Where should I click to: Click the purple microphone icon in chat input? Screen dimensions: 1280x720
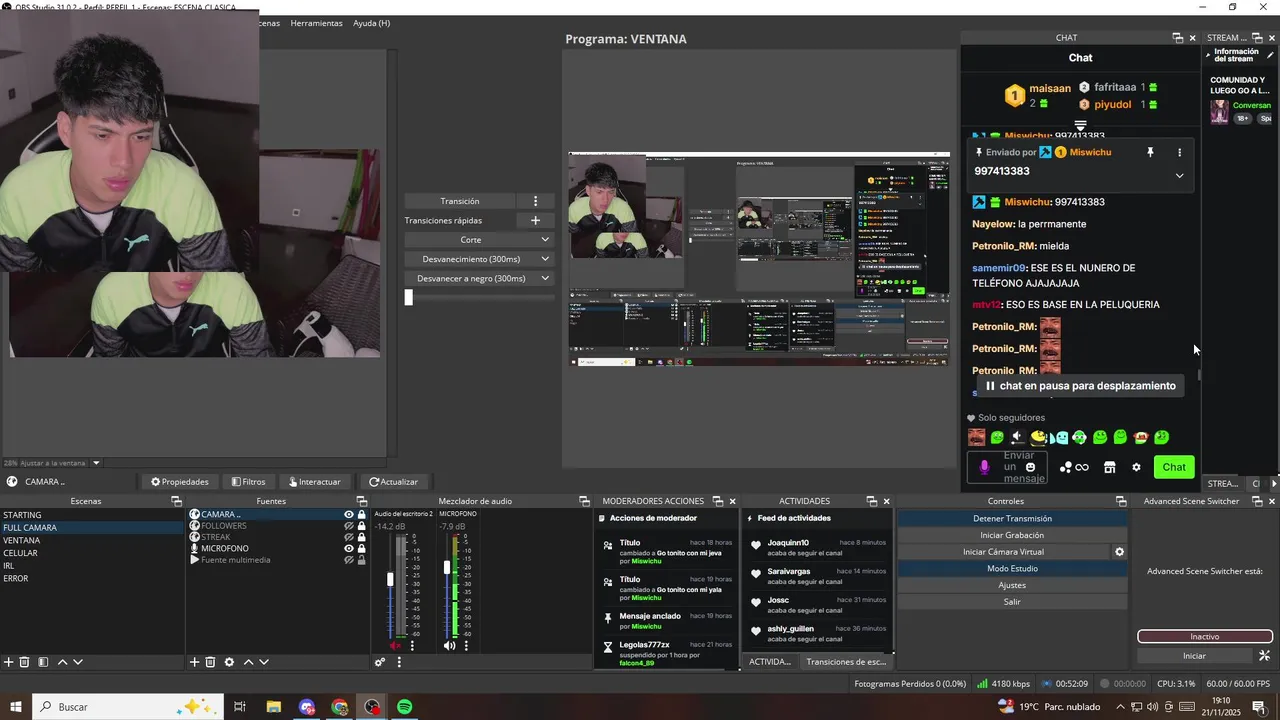point(984,467)
